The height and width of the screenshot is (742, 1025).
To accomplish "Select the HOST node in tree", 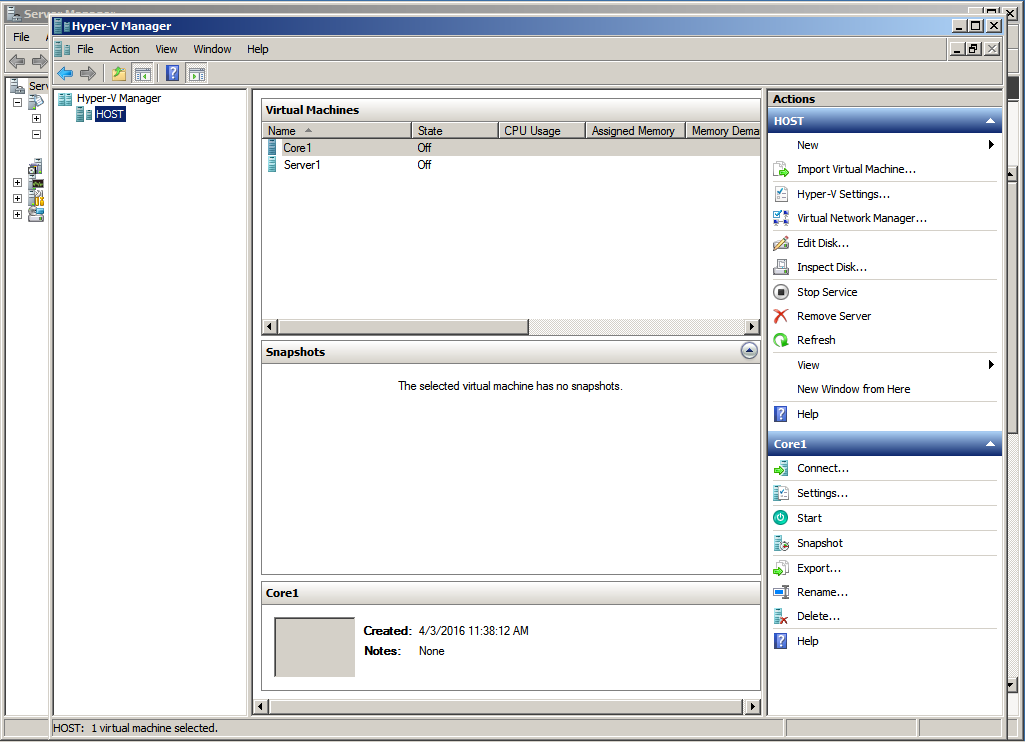I will tap(109, 114).
